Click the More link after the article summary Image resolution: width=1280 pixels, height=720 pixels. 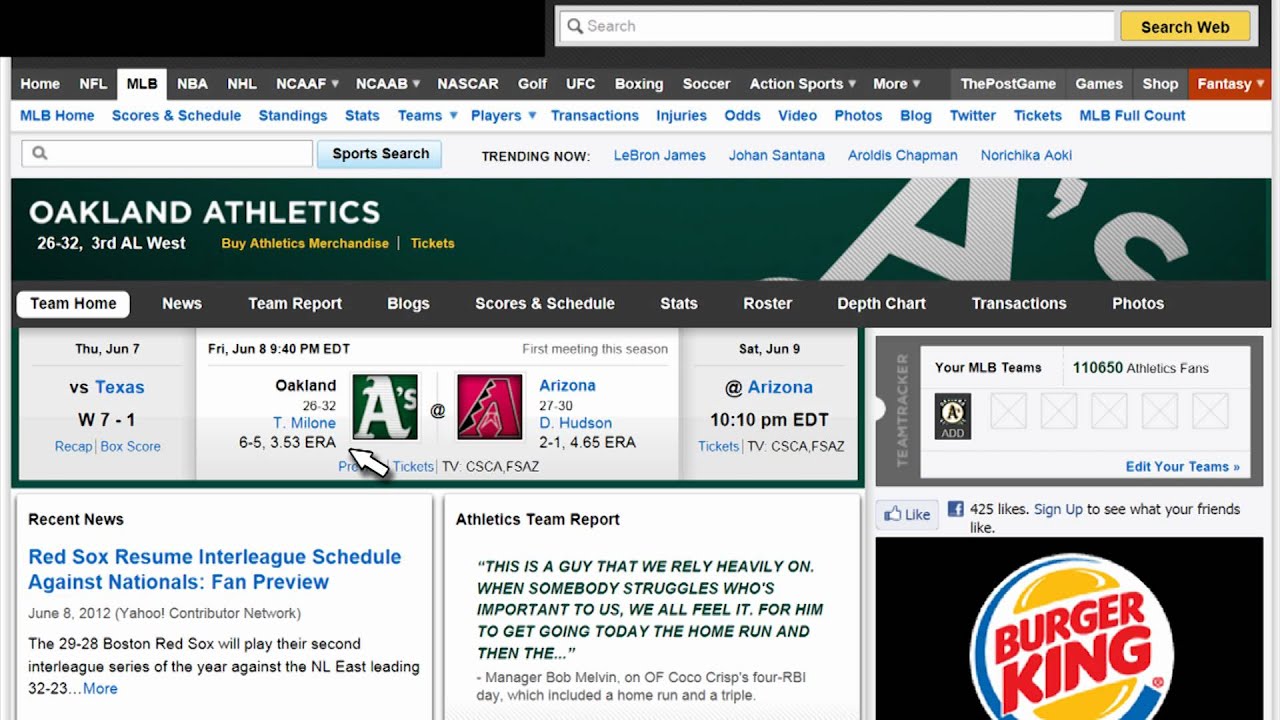tap(100, 688)
